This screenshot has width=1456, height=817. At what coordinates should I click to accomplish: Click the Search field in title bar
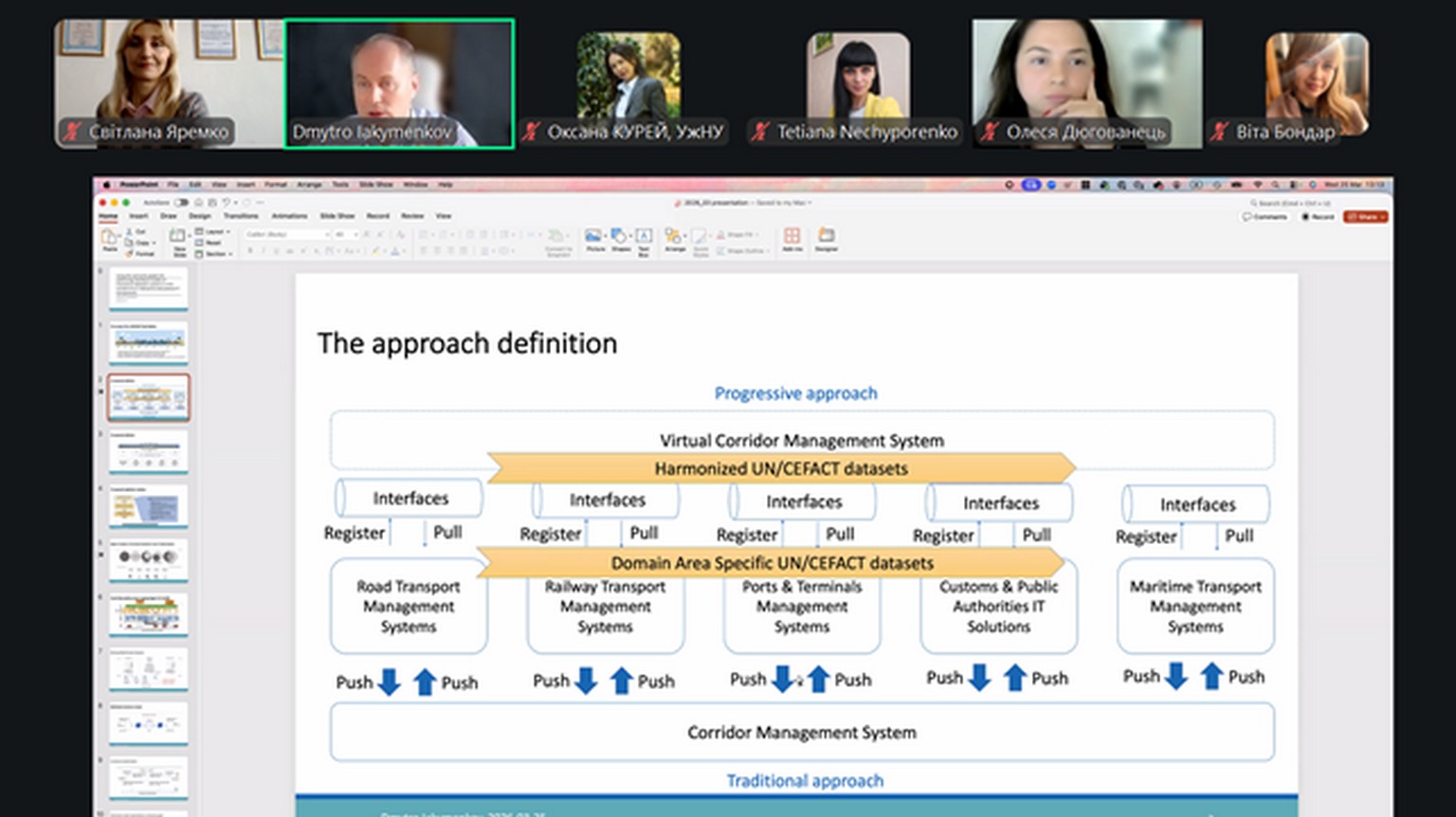pos(1291,203)
